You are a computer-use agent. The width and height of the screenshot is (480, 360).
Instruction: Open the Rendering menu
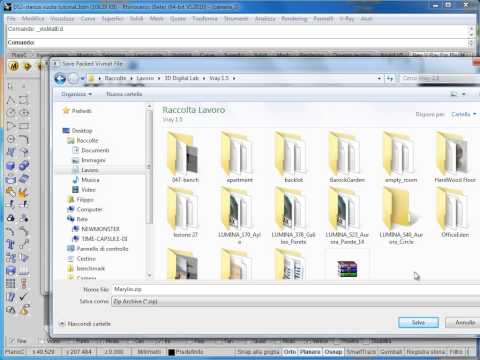click(x=294, y=19)
